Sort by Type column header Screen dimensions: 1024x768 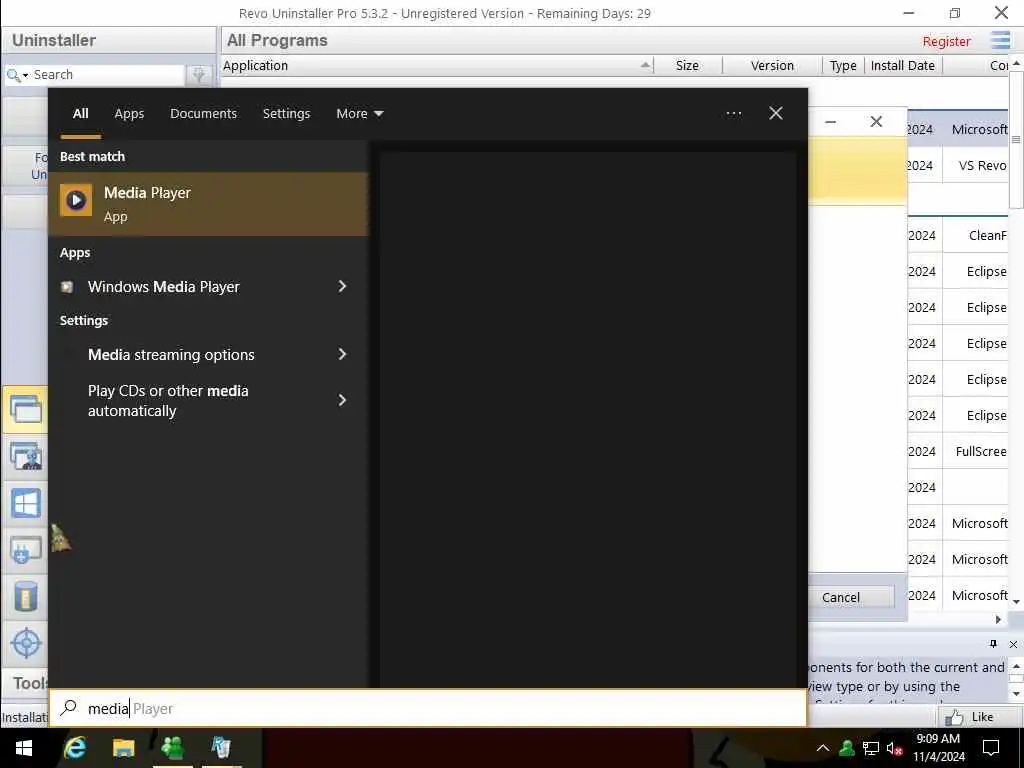tap(842, 65)
